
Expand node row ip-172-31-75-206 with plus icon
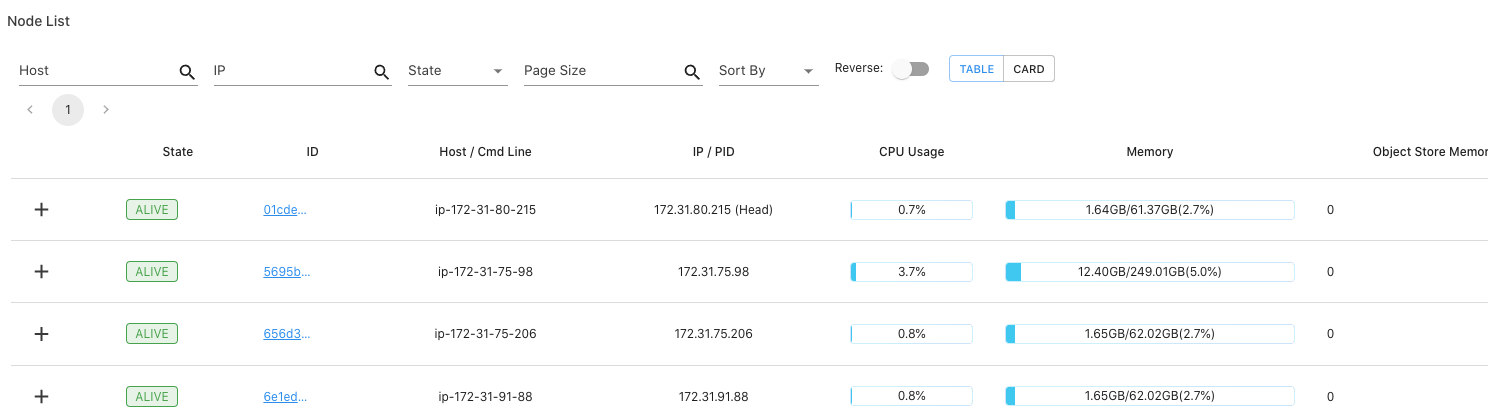tap(41, 334)
